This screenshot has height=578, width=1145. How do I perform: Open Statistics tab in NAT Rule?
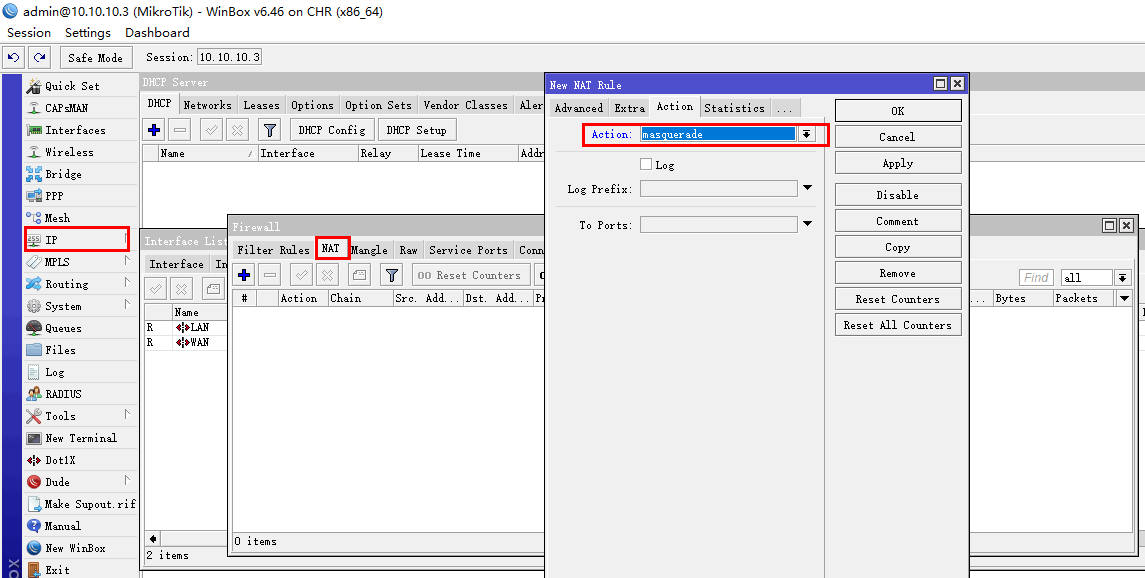coord(735,108)
